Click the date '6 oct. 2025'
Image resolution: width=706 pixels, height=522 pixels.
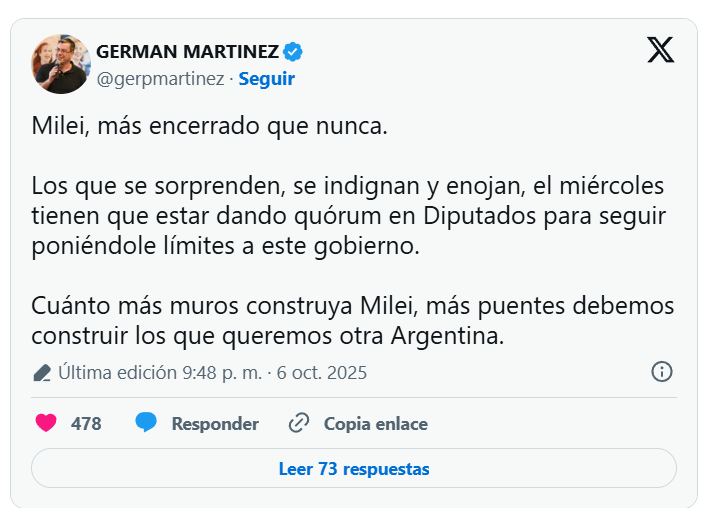point(322,373)
